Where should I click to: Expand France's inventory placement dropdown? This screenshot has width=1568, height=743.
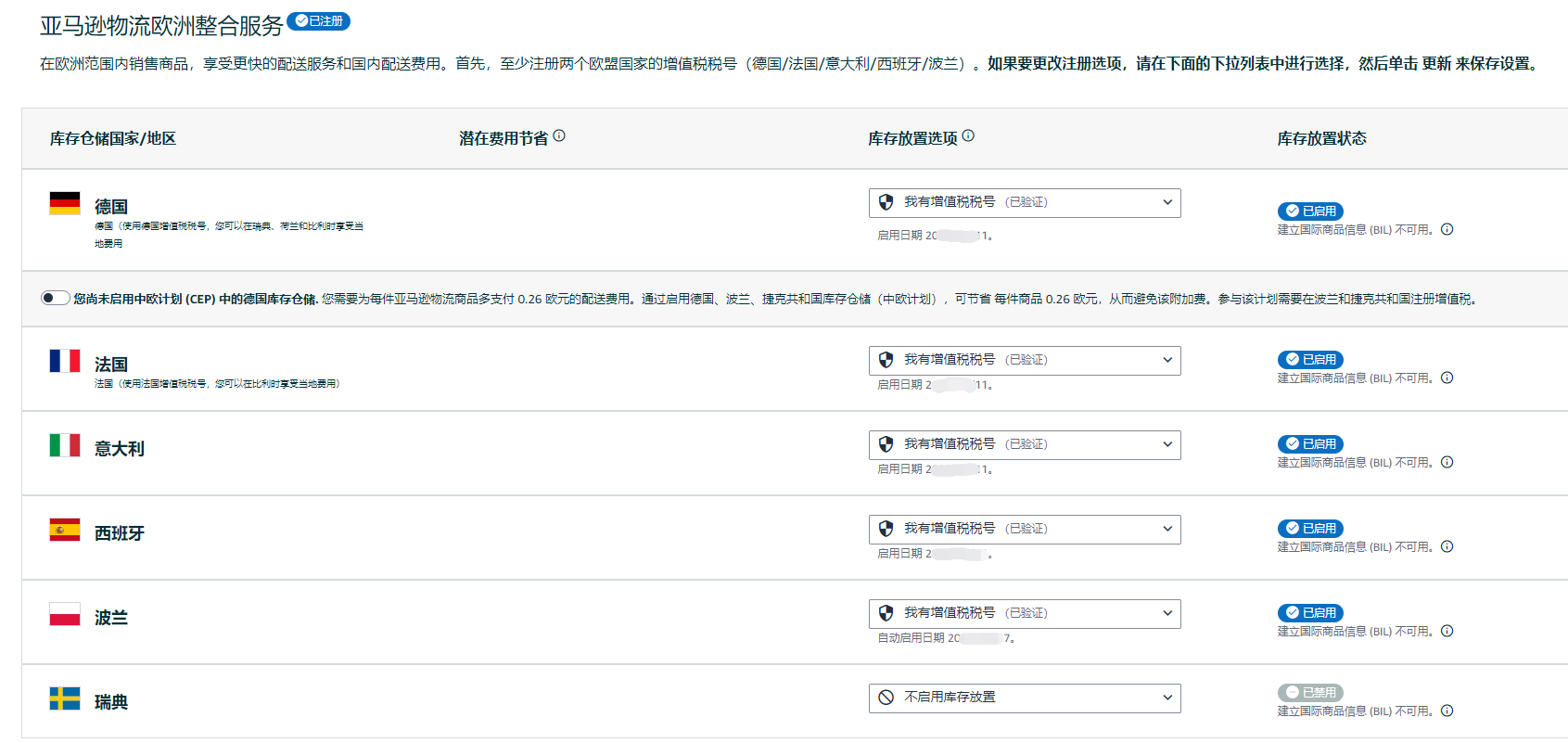(1024, 361)
